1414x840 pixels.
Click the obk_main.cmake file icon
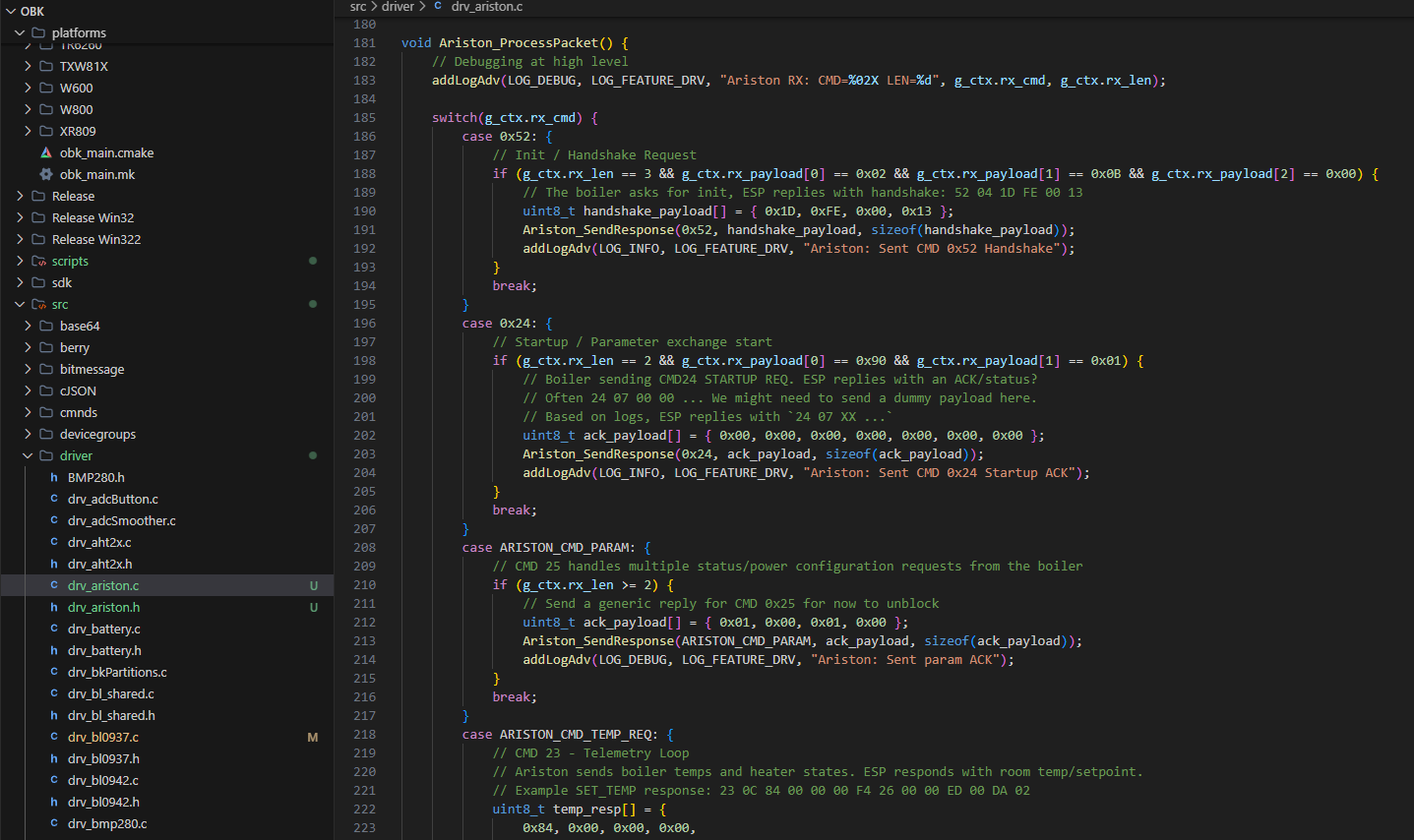(46, 153)
